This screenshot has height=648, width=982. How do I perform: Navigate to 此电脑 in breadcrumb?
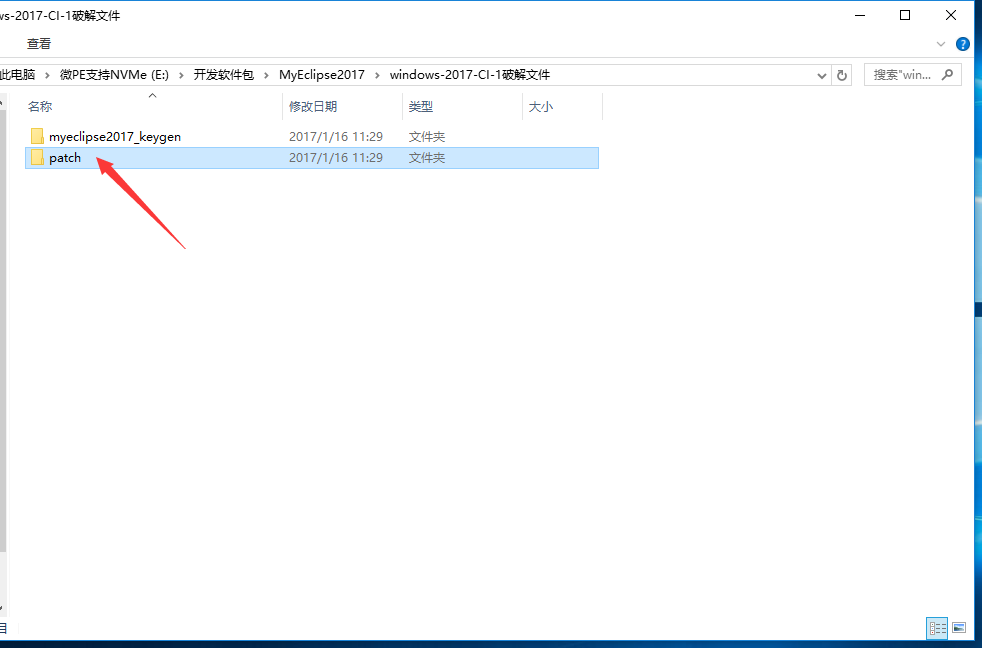17,75
